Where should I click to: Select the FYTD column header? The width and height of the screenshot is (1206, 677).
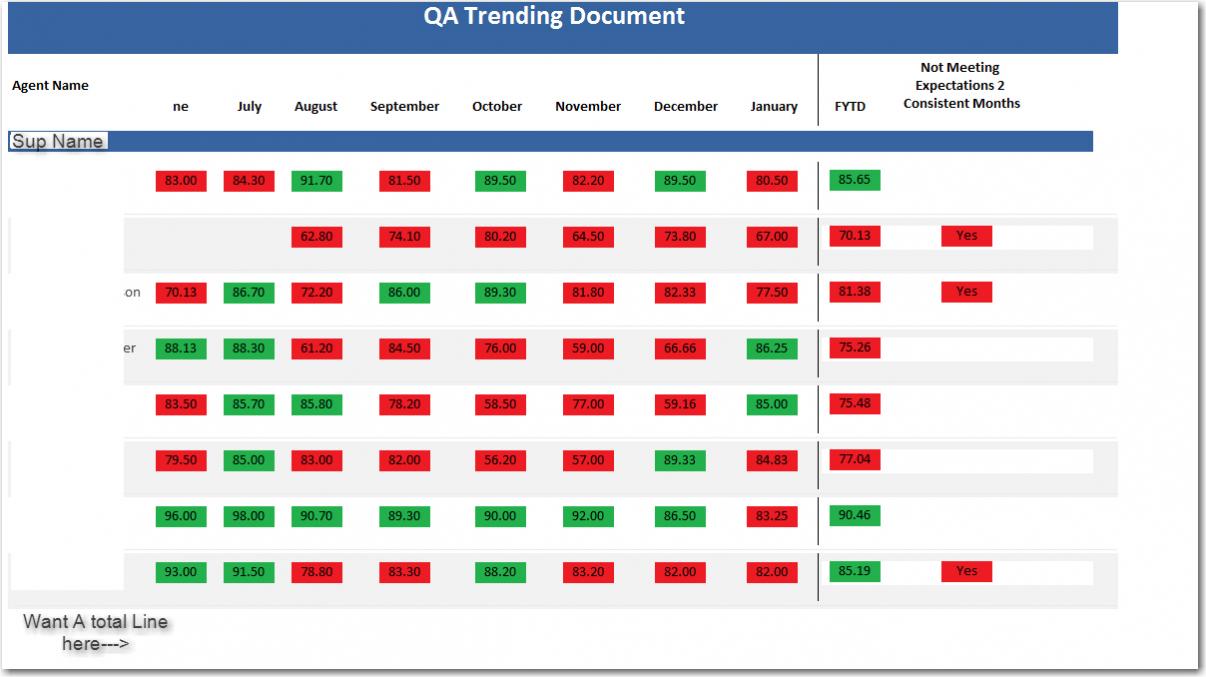(850, 106)
